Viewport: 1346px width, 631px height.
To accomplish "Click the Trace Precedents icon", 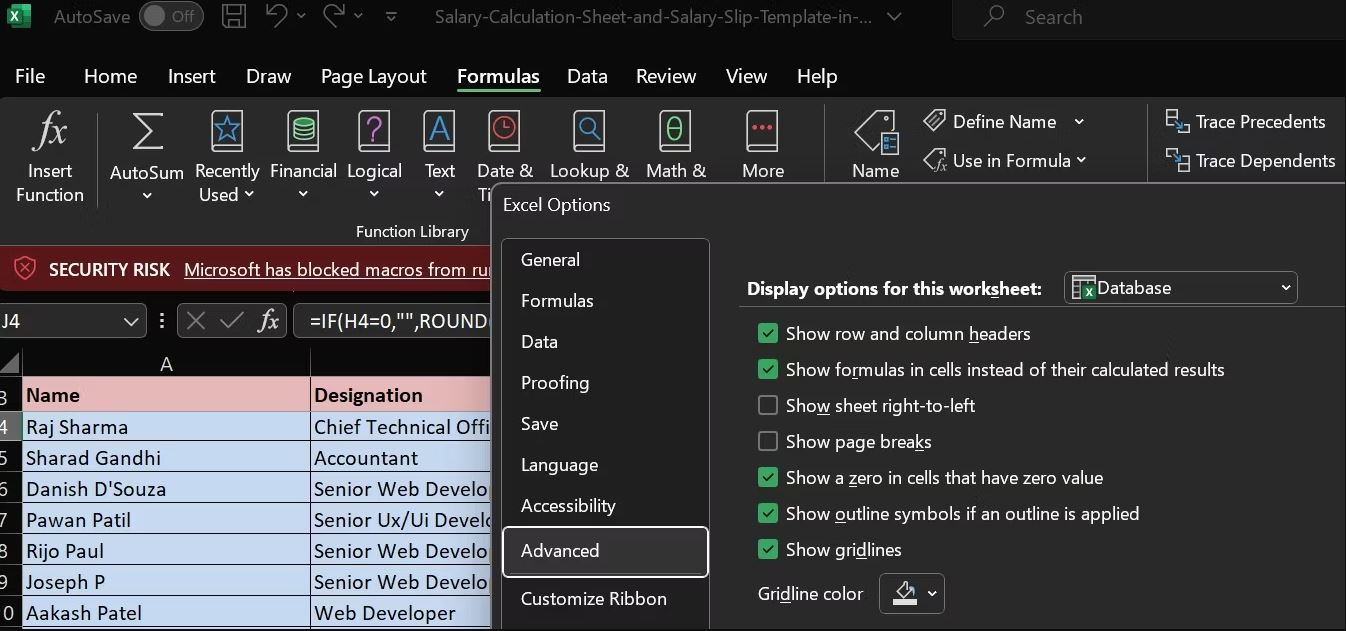I will [1177, 121].
